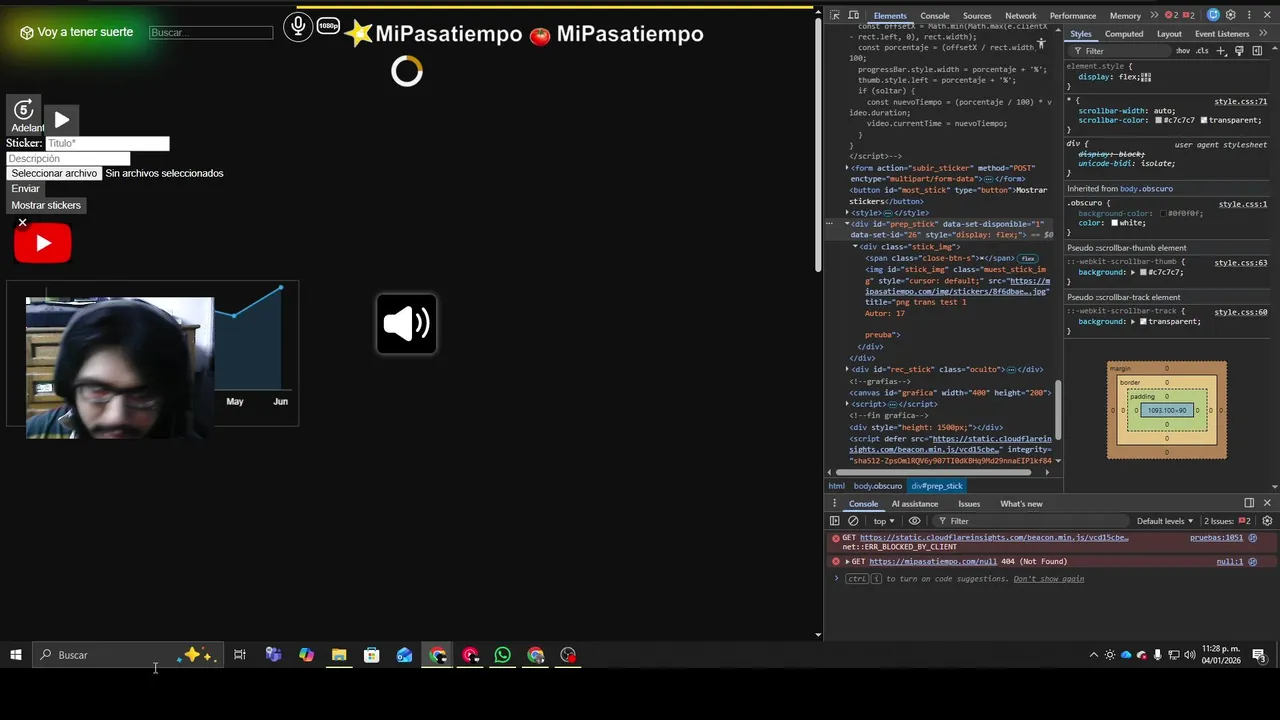Click the large speaker volume icon
The image size is (1280, 720).
coord(406,324)
